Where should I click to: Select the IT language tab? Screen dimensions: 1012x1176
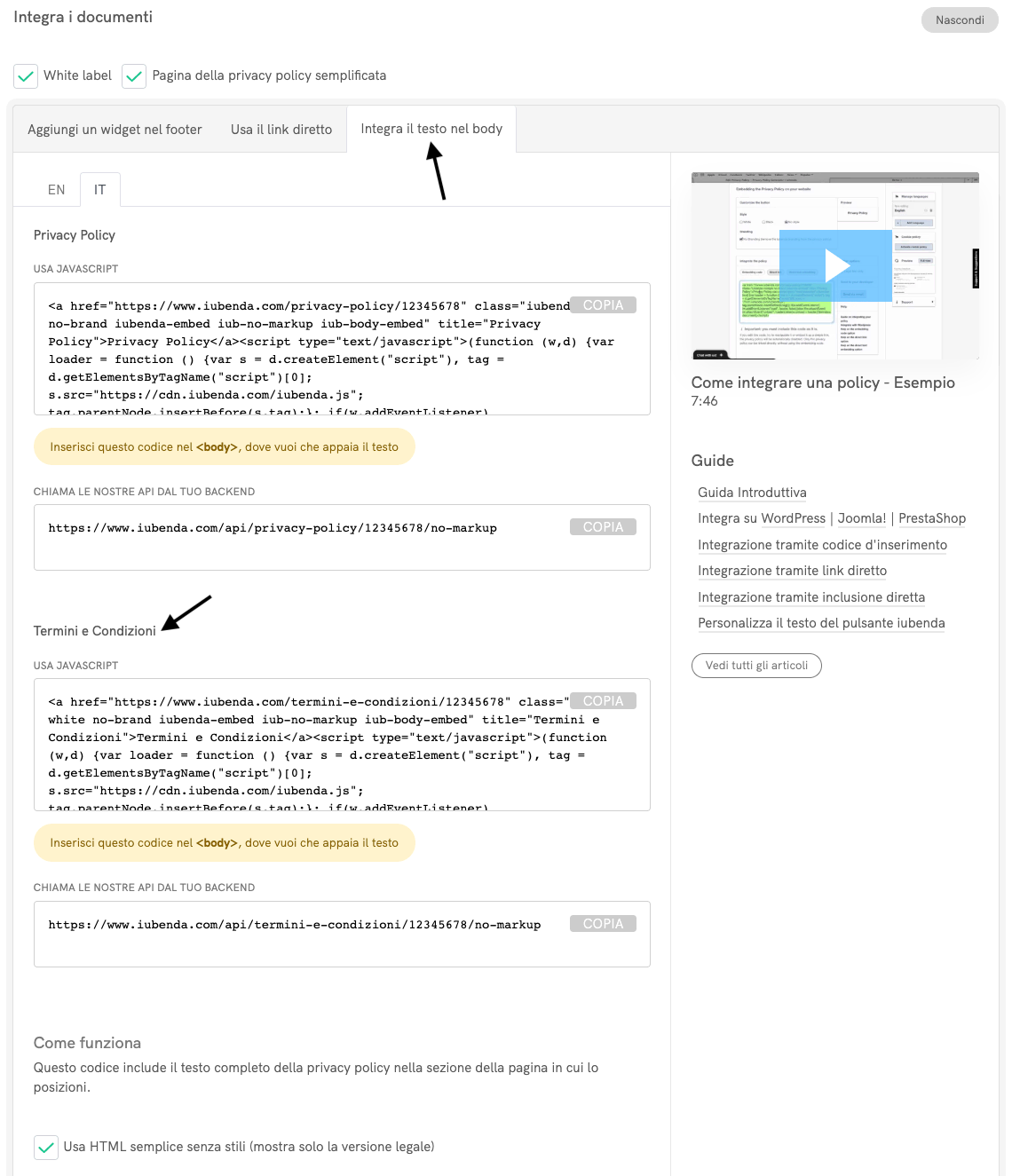pyautogui.click(x=99, y=190)
